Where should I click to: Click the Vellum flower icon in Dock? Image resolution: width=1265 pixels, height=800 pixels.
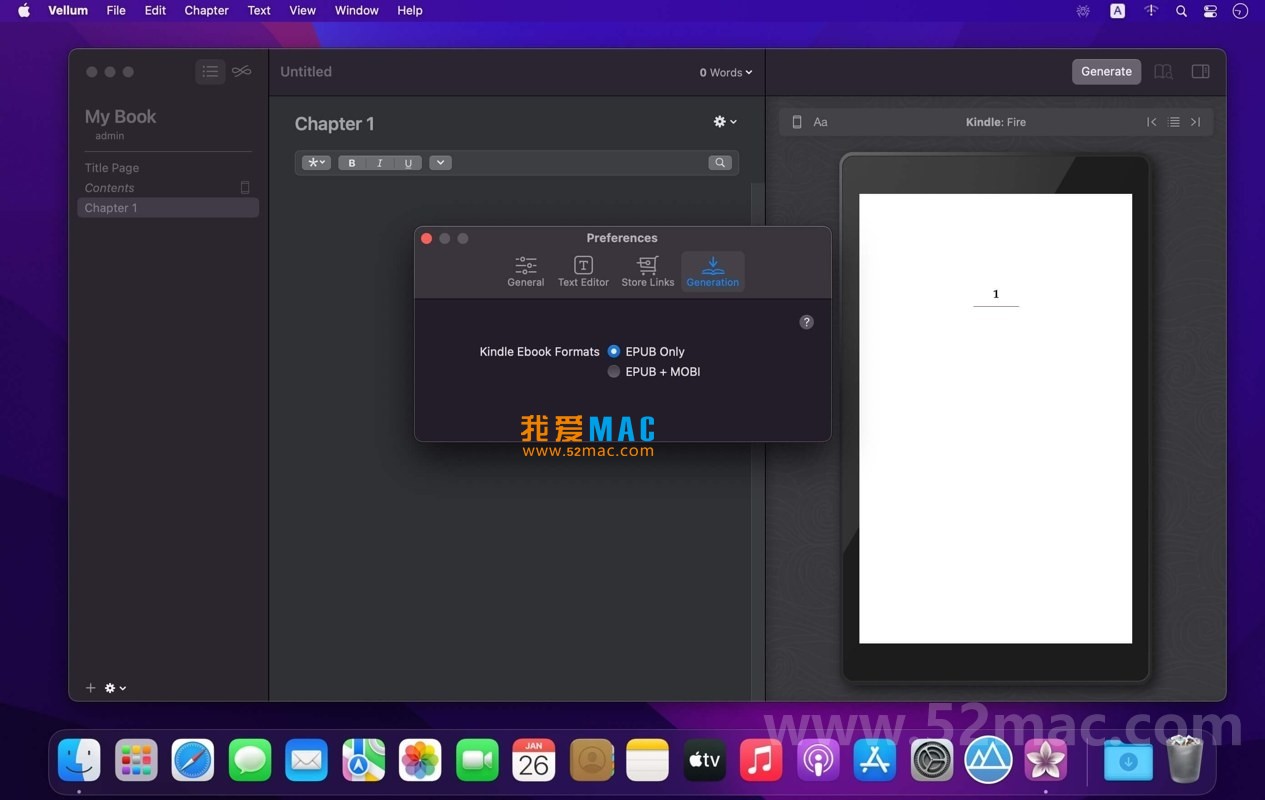click(1046, 761)
